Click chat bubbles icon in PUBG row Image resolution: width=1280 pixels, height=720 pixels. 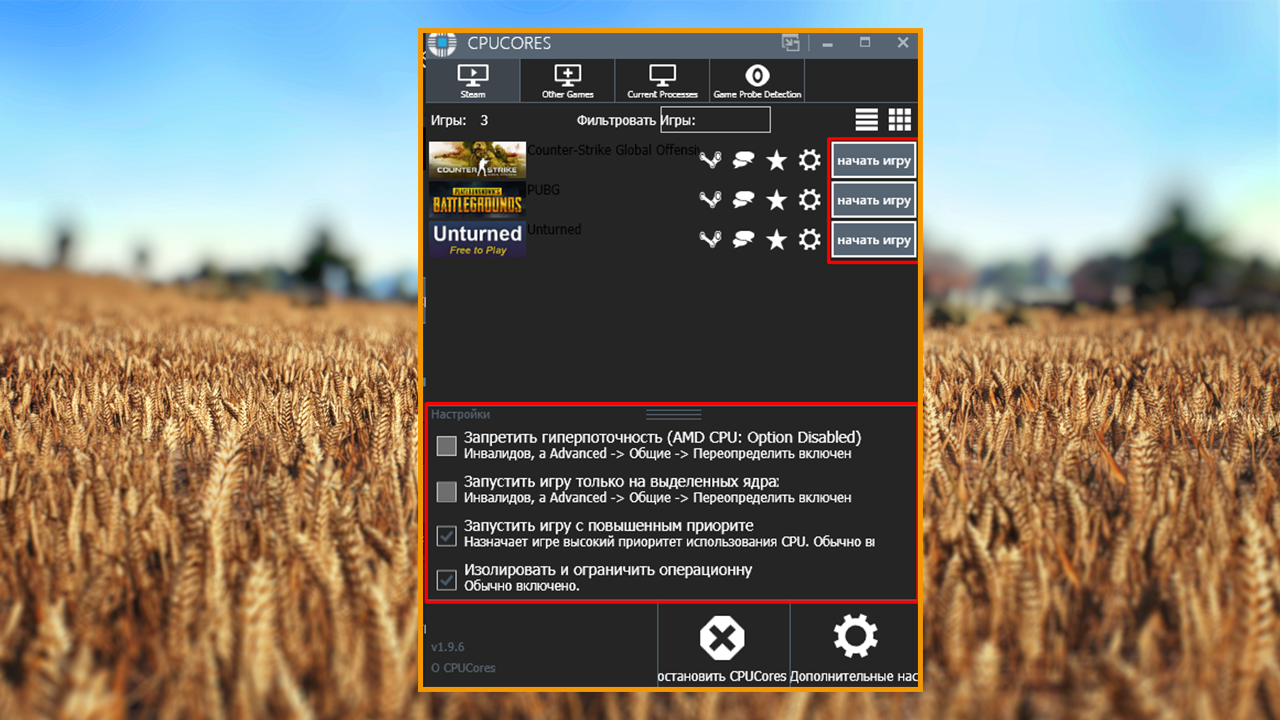tap(743, 200)
